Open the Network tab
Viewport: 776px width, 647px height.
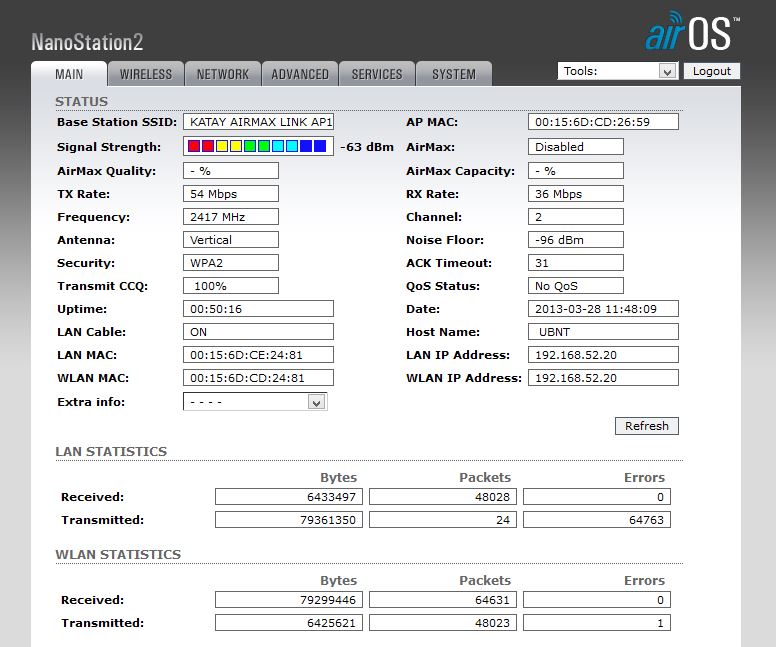pos(223,74)
